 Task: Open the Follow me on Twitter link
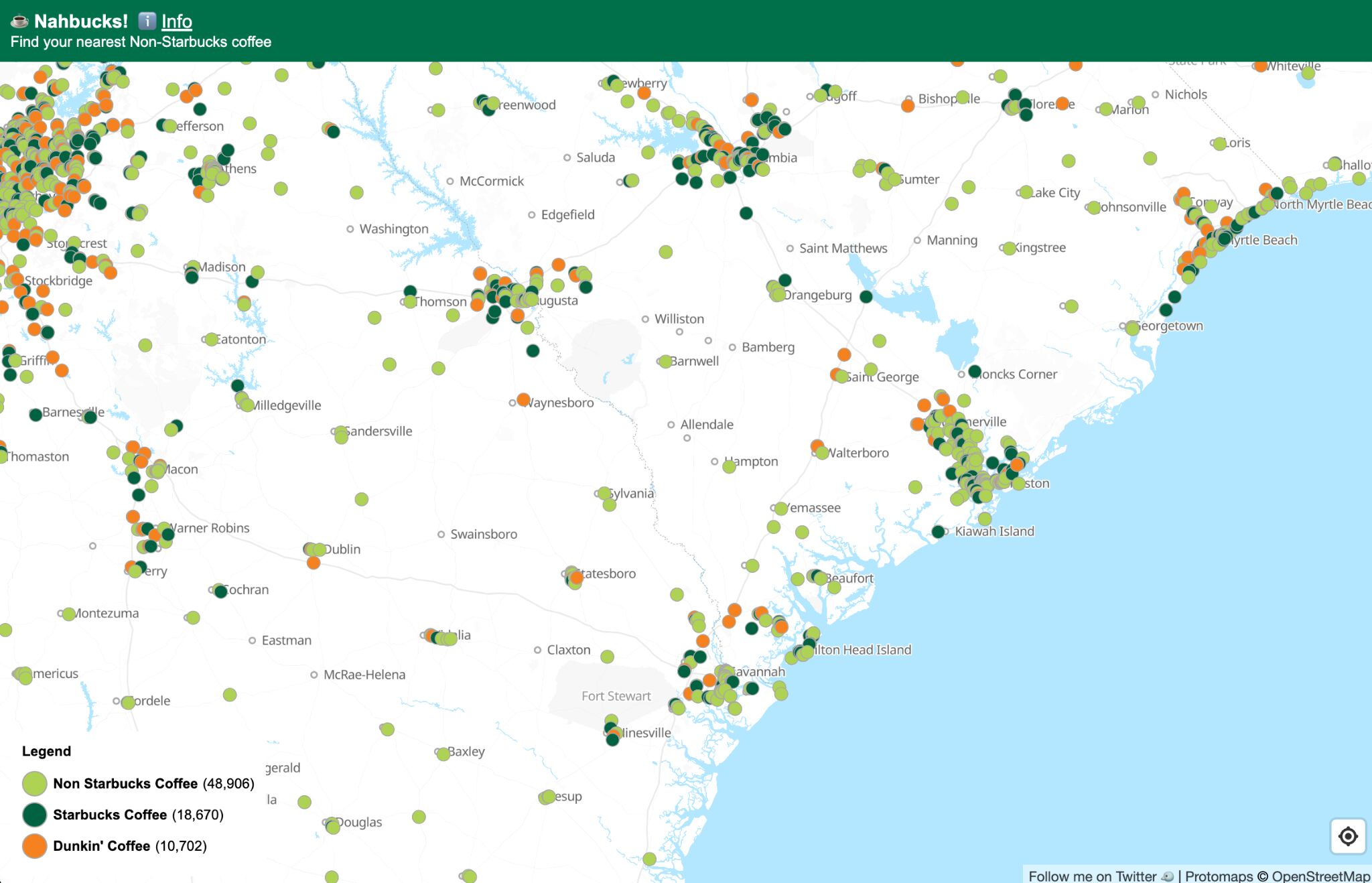pyautogui.click(x=1092, y=876)
